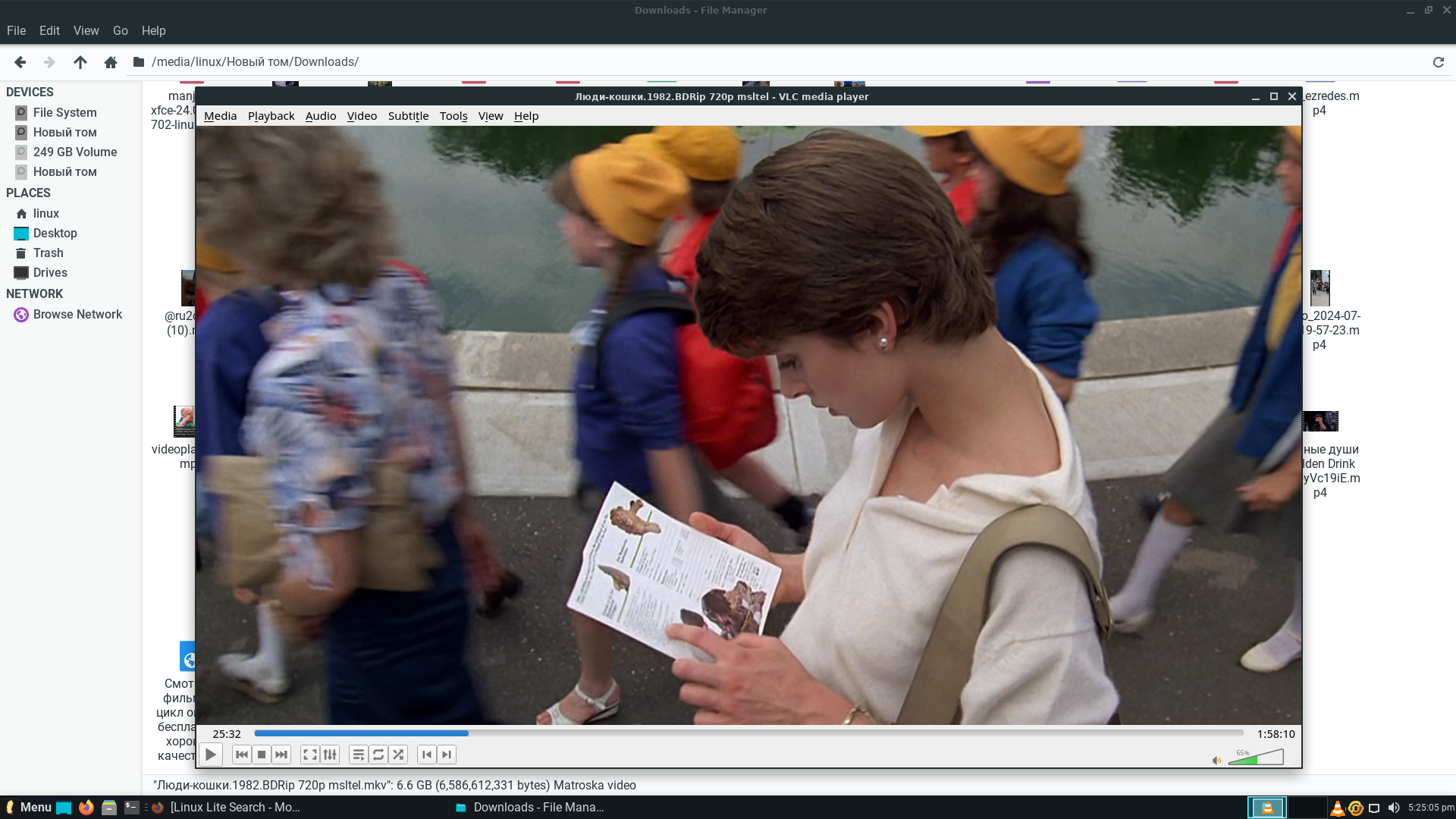Reload the Downloads folder
Image resolution: width=1456 pixels, height=819 pixels.
click(x=1438, y=62)
